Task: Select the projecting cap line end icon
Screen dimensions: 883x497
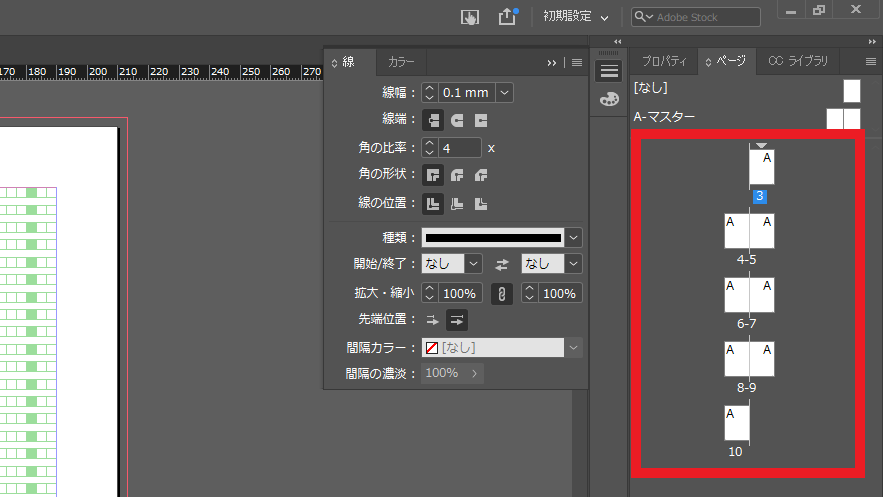Action: tap(481, 120)
